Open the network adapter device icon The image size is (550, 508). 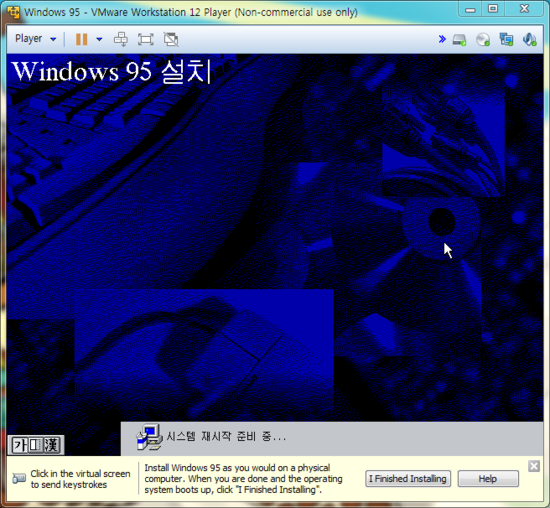coord(506,39)
